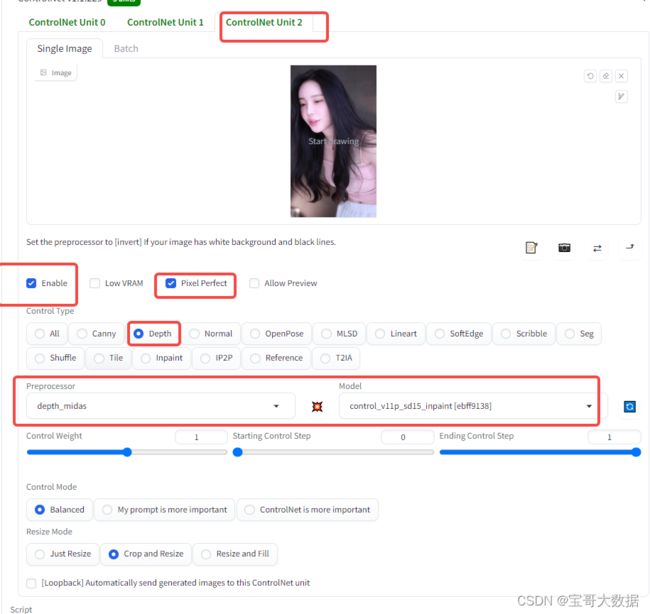
Task: Click the Script section label
Action: coord(21,609)
